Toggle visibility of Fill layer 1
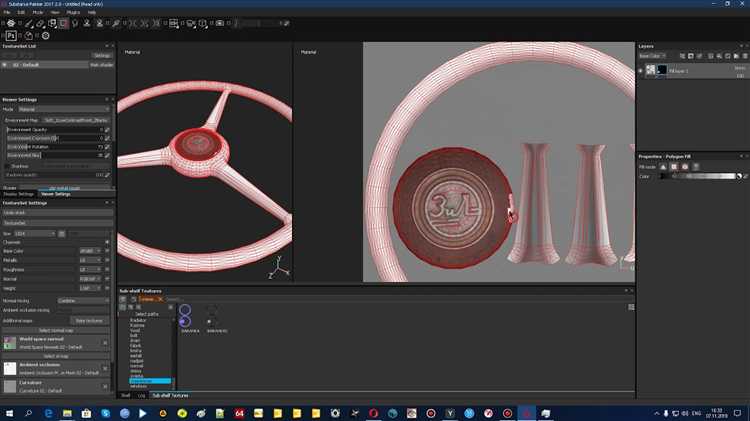 tap(640, 71)
